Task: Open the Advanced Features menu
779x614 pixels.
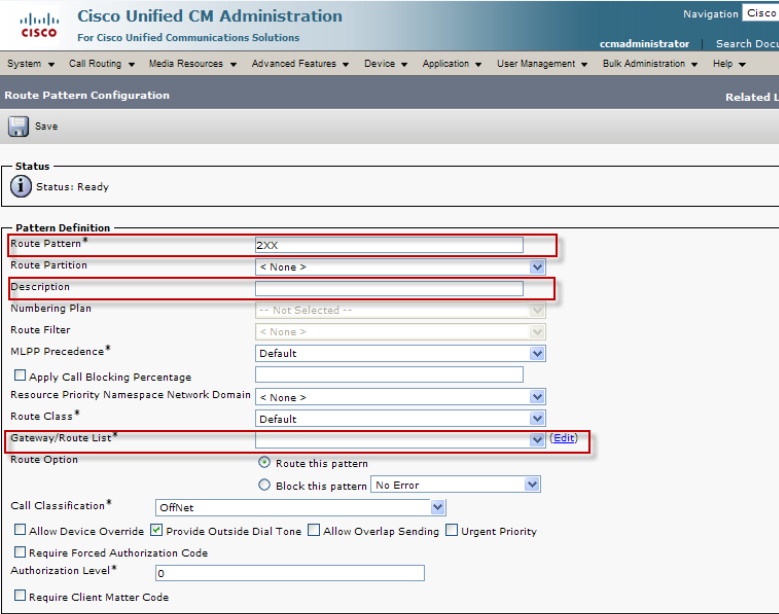Action: [x=300, y=64]
